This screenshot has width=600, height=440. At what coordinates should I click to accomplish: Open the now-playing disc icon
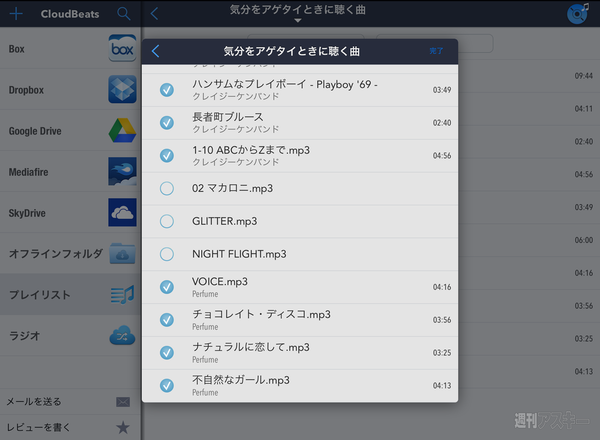pos(578,14)
